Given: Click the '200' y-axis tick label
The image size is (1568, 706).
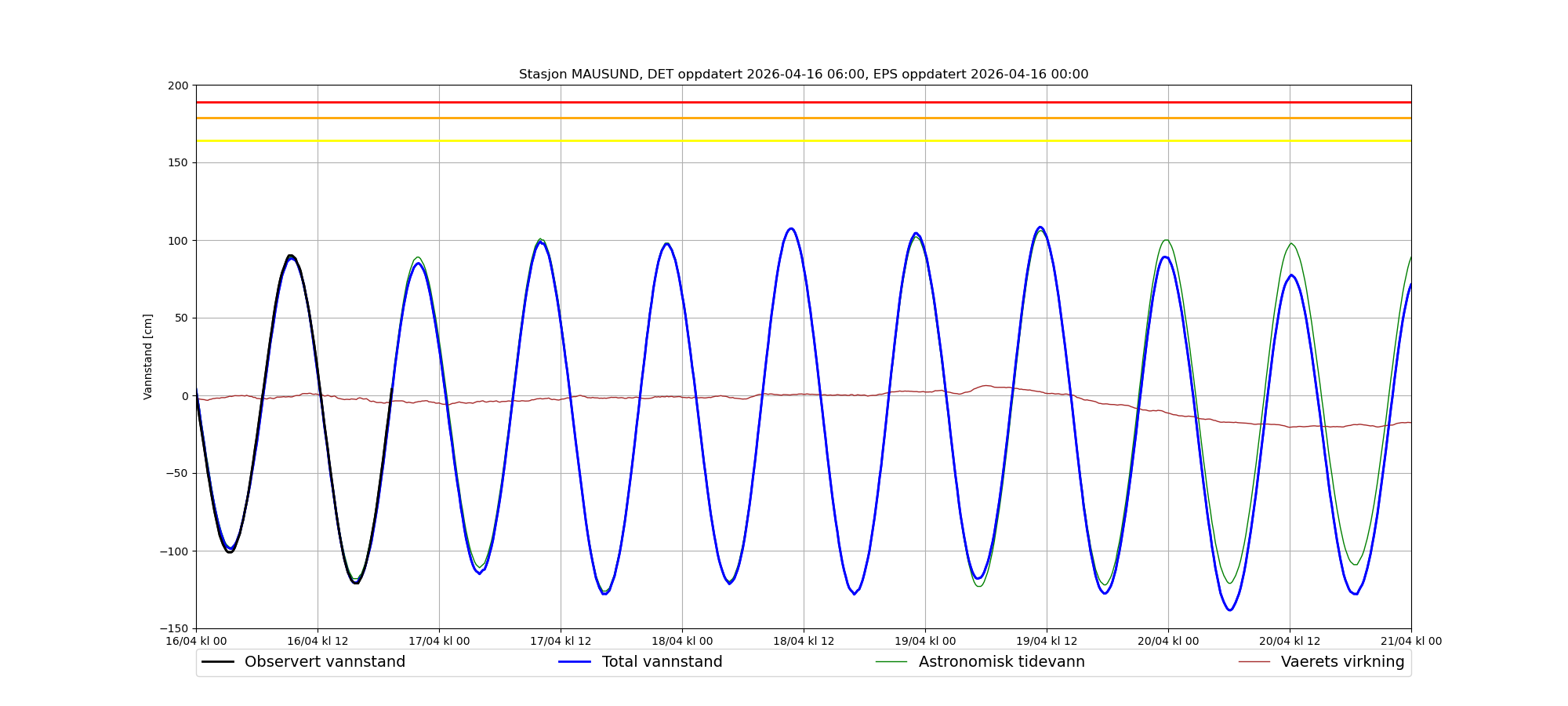Looking at the screenshot, I should pyautogui.click(x=178, y=86).
